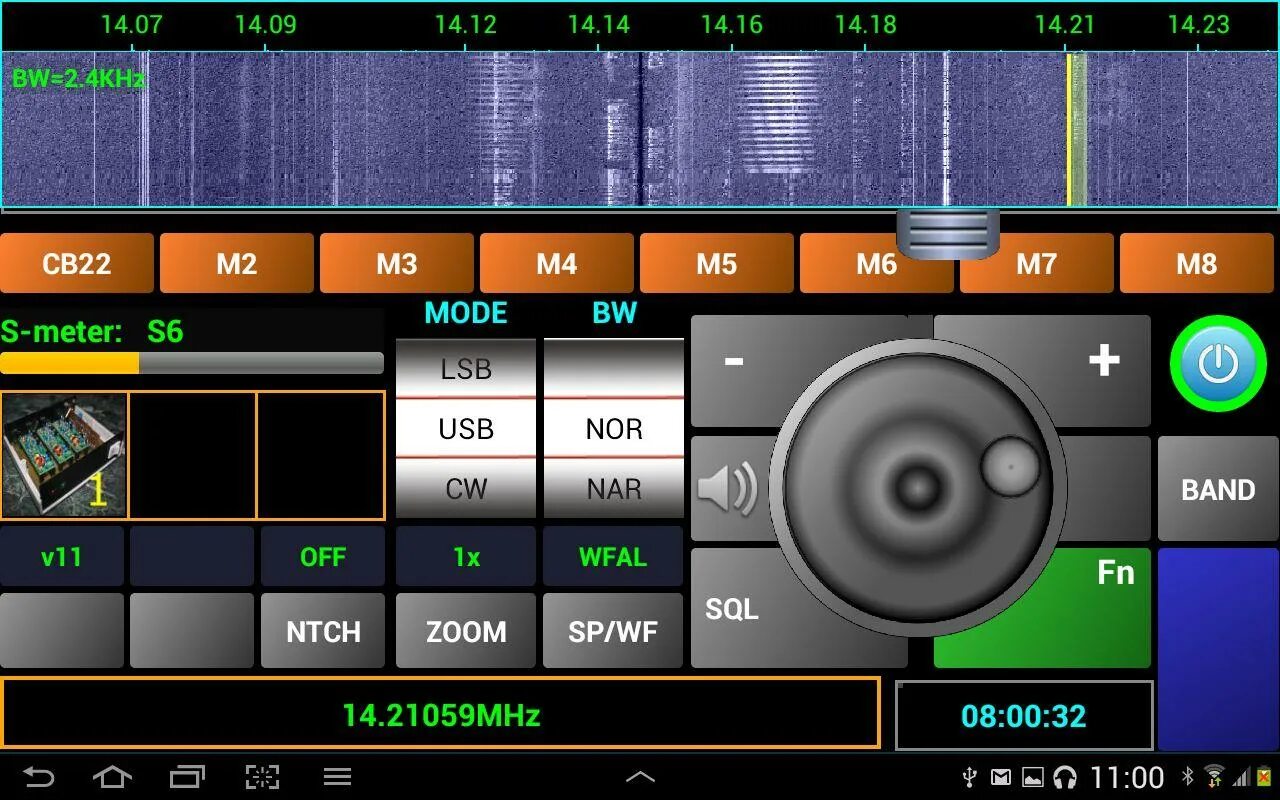1280x800 pixels.
Task: Recall memory preset M8
Action: (x=1197, y=263)
